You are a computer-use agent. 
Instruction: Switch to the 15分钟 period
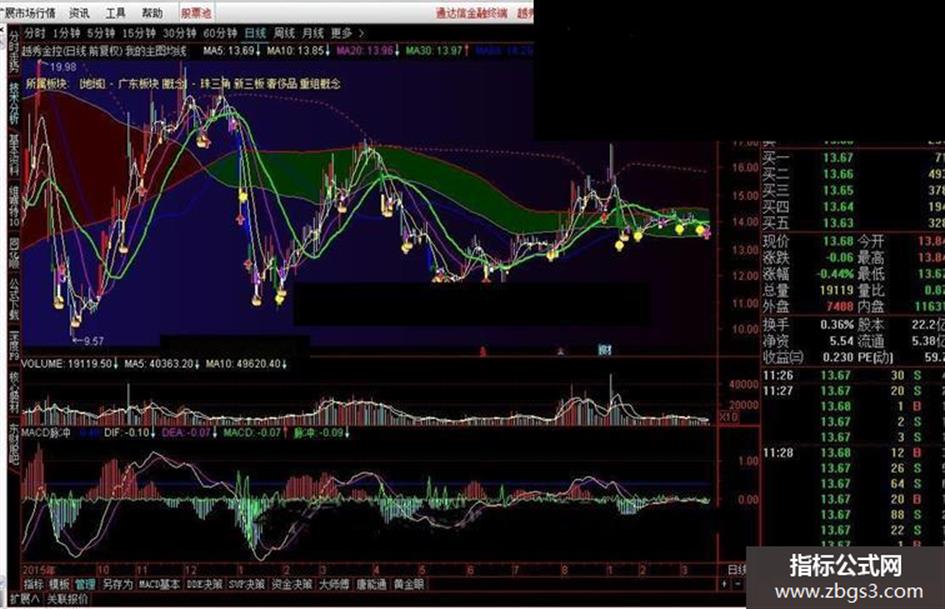pyautogui.click(x=139, y=33)
